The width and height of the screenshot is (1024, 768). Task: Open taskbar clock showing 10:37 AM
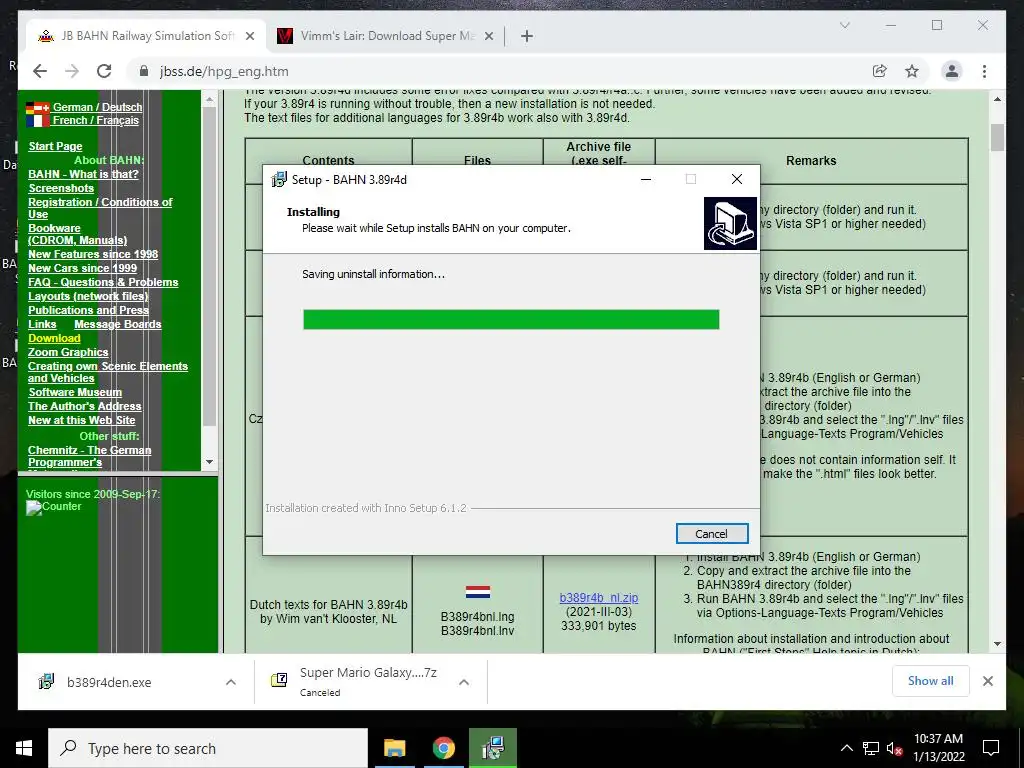tap(938, 748)
